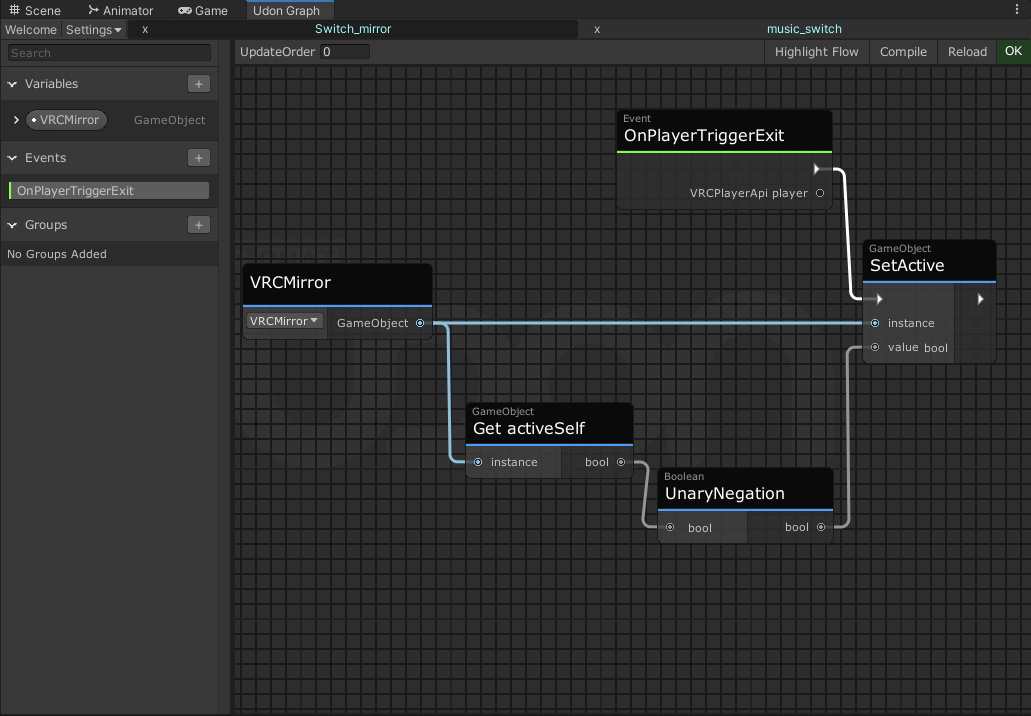This screenshot has width=1031, height=716.
Task: Click the VRCMirror GameObject output port
Action: 420,323
